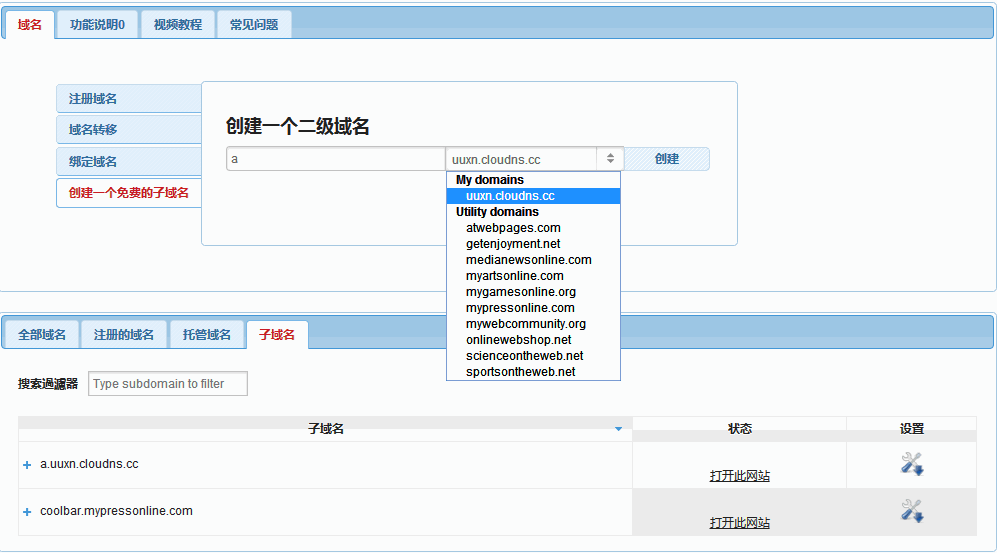
Task: Go to the 常见问题 tab
Action: 254,25
